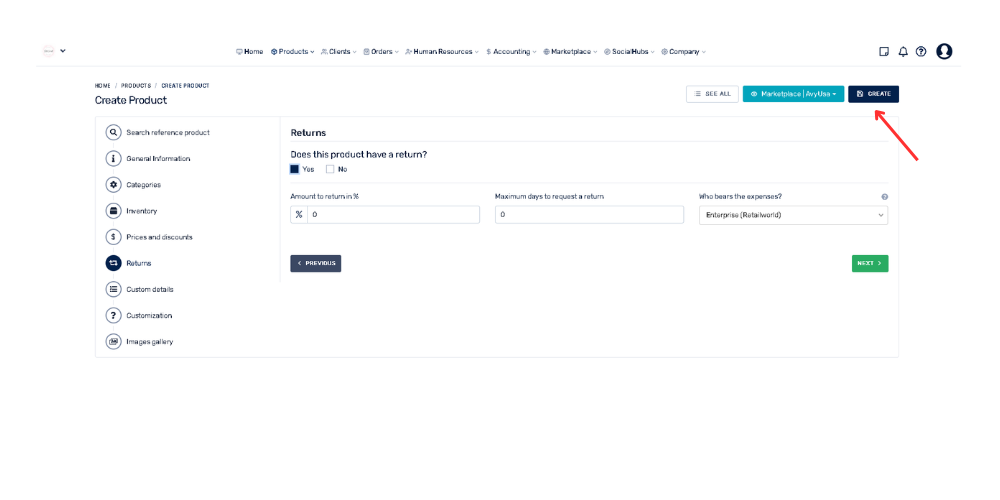Check the Yes return checkbox
This screenshot has height=500, width=1000.
click(x=295, y=169)
